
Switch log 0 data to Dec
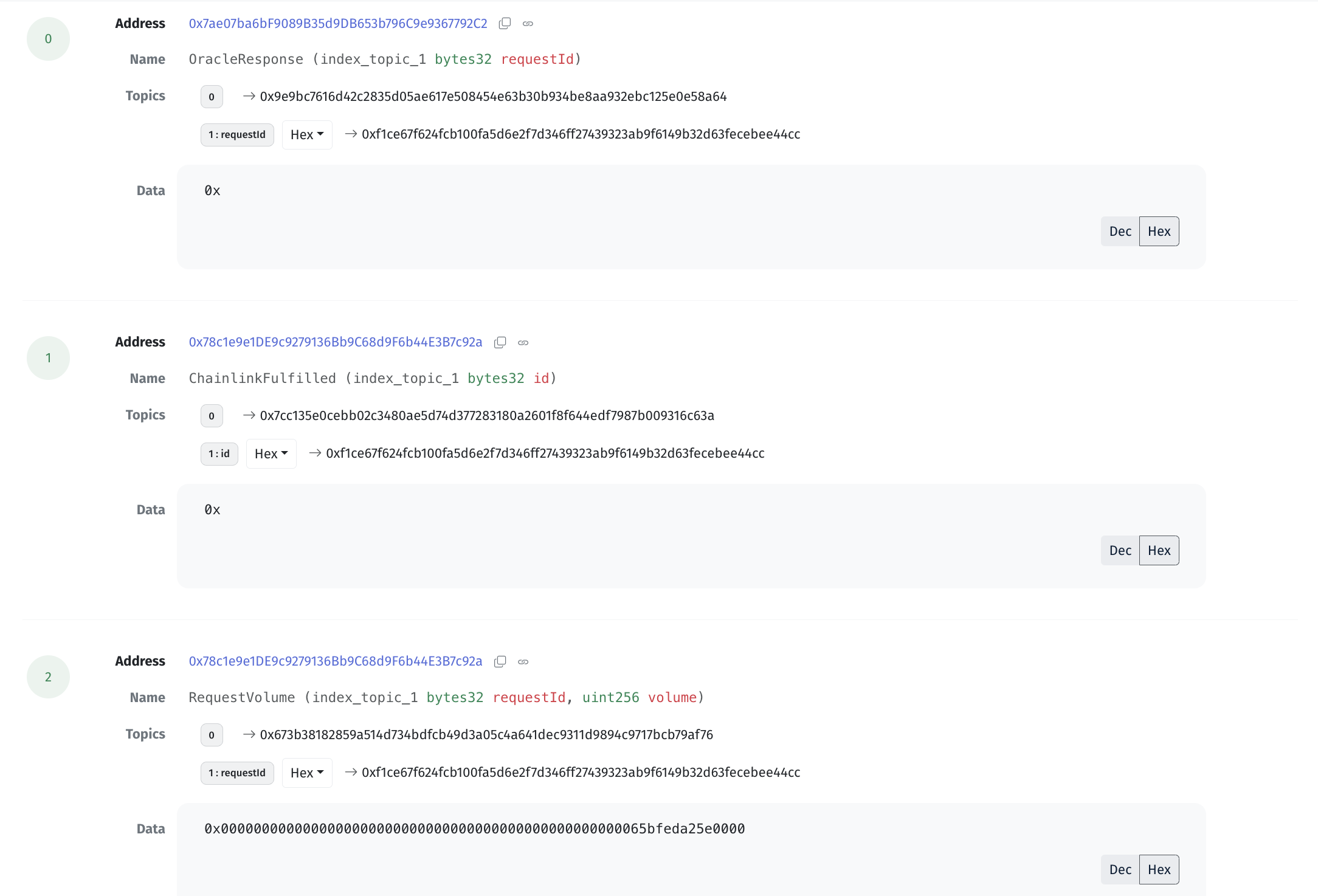tap(1120, 232)
